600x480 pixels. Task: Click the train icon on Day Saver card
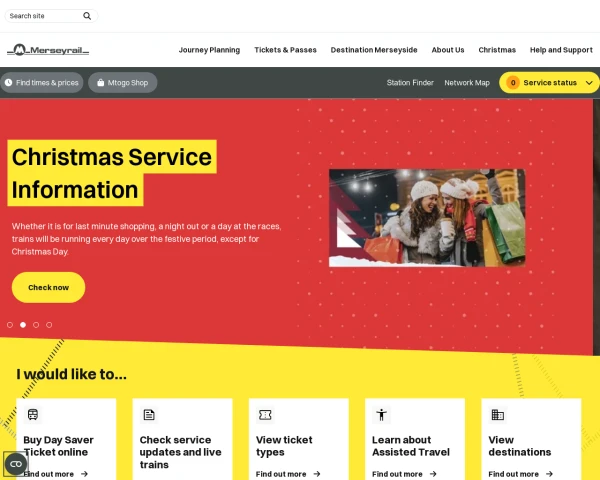pyautogui.click(x=33, y=415)
